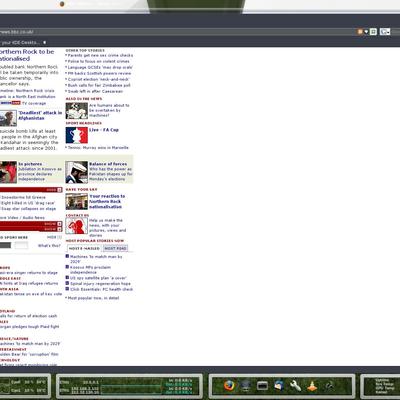
Task: Open 'Most popular now, in detail' link
Action: [x=93, y=298]
